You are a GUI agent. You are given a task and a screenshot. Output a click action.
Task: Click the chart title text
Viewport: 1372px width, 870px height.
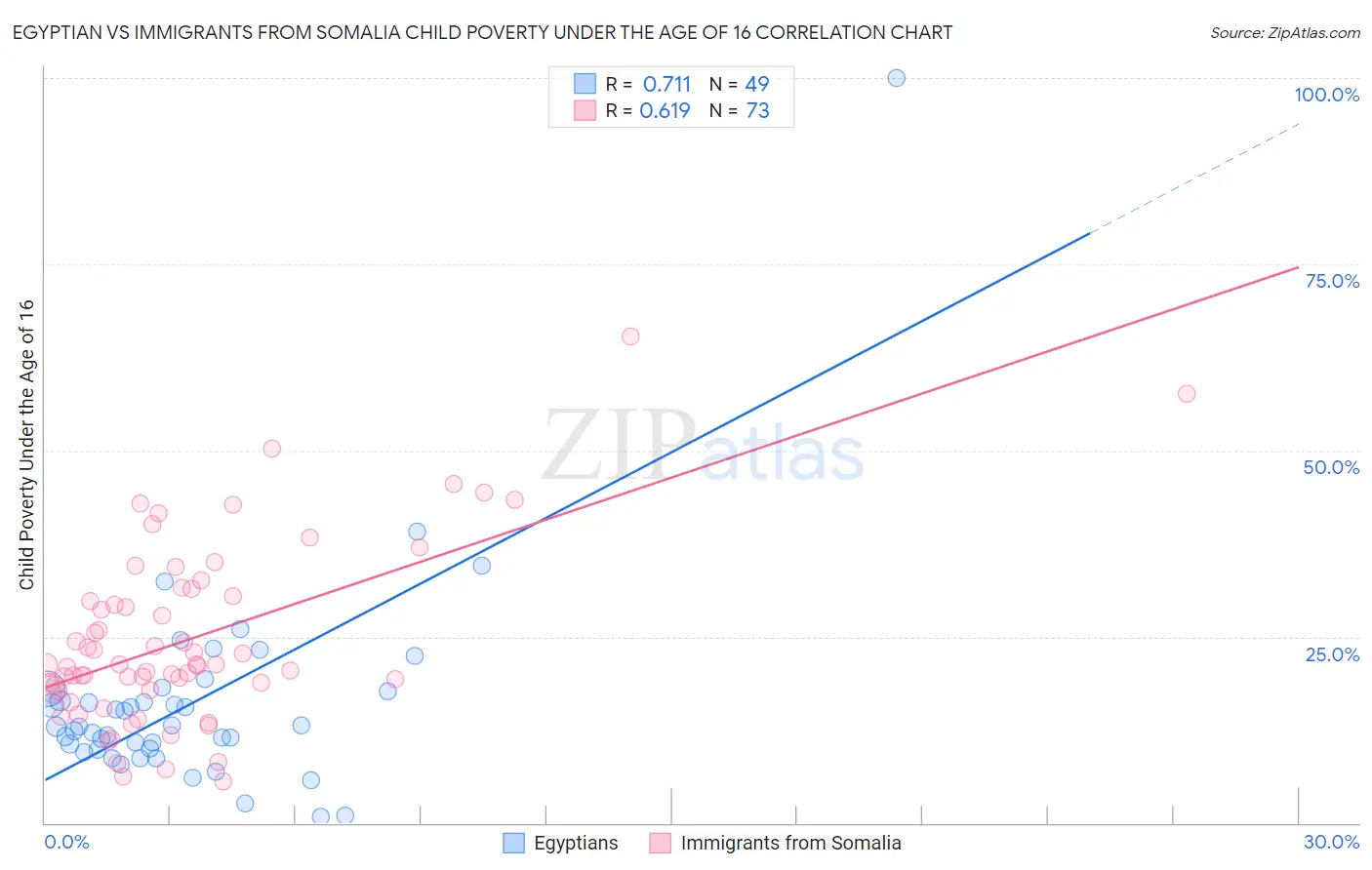[482, 32]
